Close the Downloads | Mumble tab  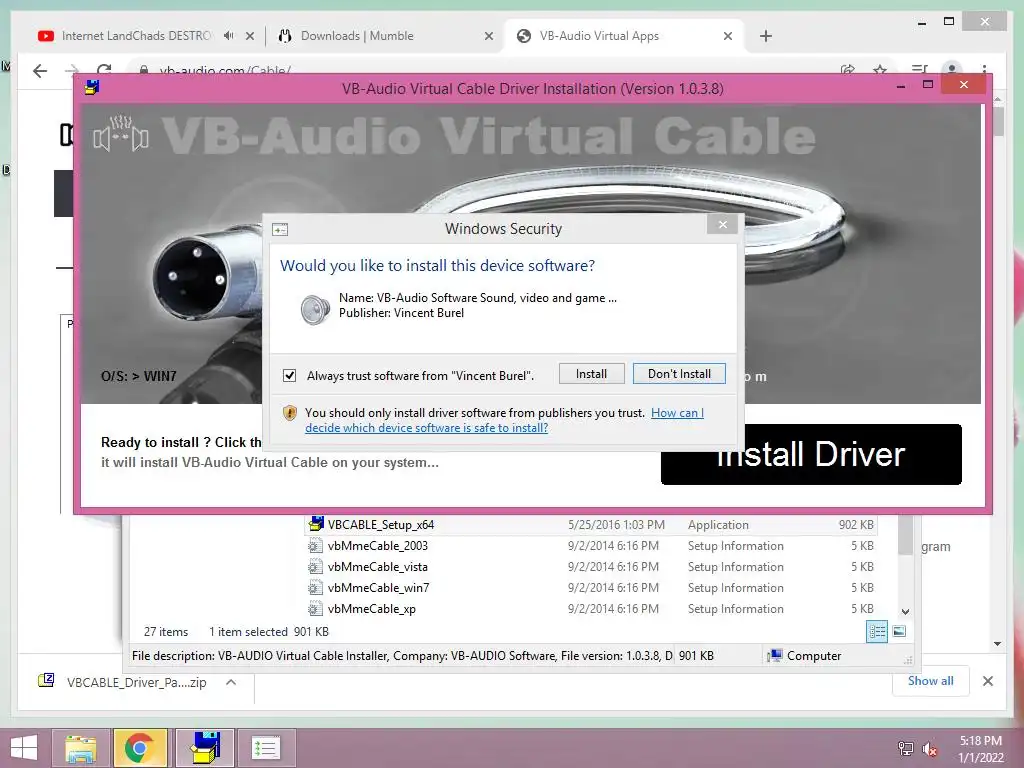click(488, 37)
